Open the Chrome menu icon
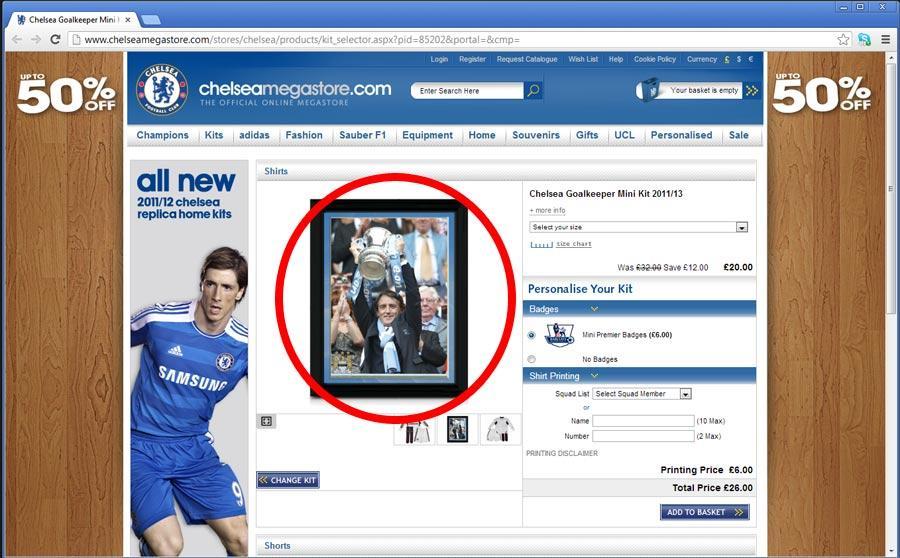The width and height of the screenshot is (900, 558). tap(886, 40)
